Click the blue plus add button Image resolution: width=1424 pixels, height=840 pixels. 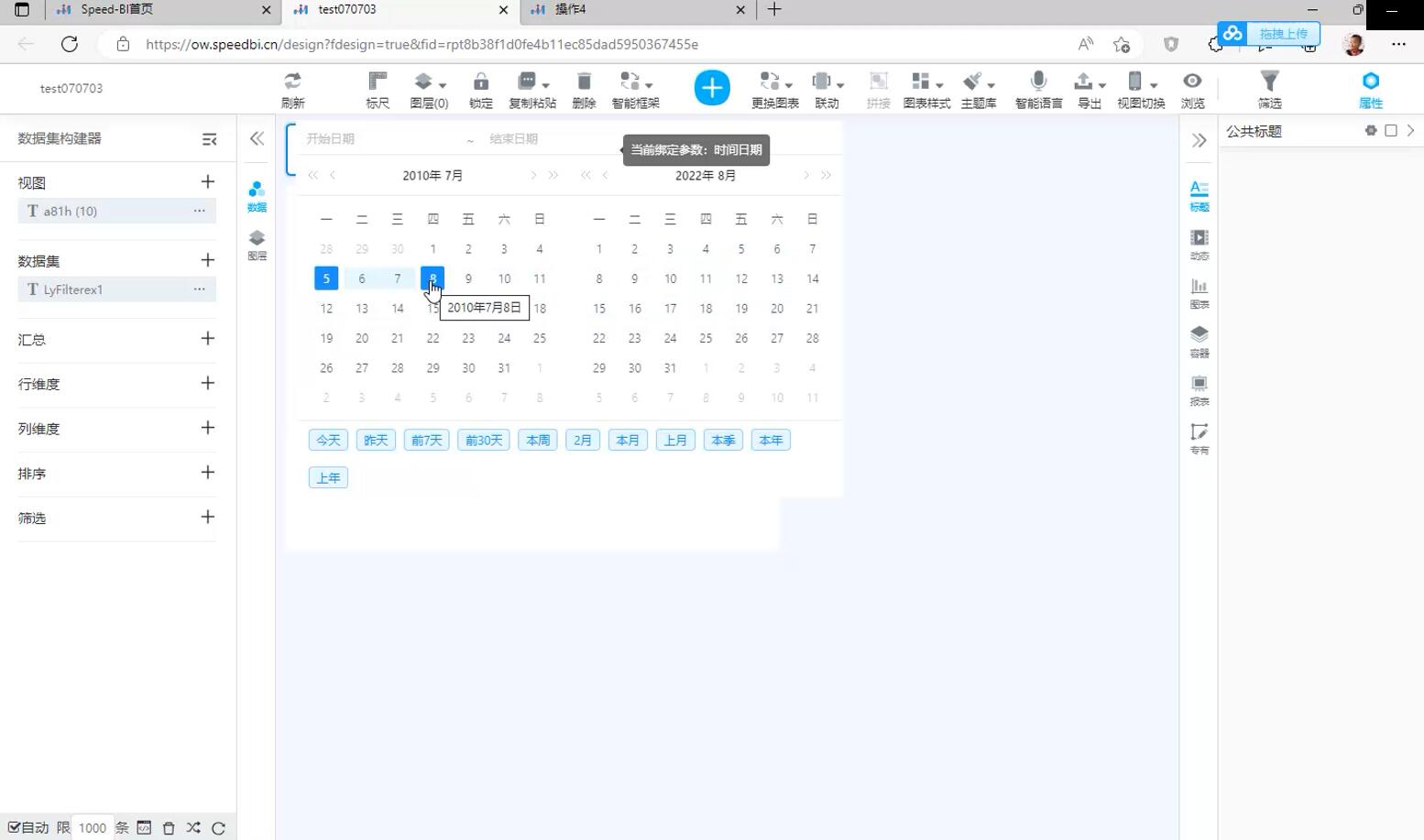712,88
